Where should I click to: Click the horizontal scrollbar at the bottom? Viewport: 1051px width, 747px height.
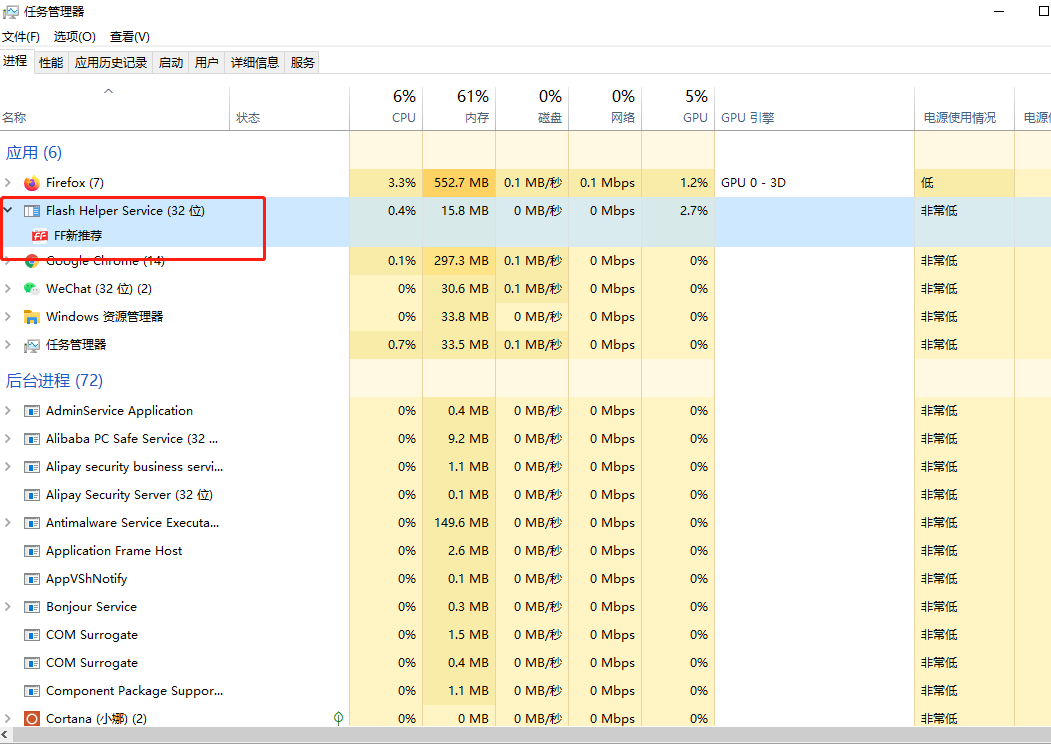[x=531, y=736]
